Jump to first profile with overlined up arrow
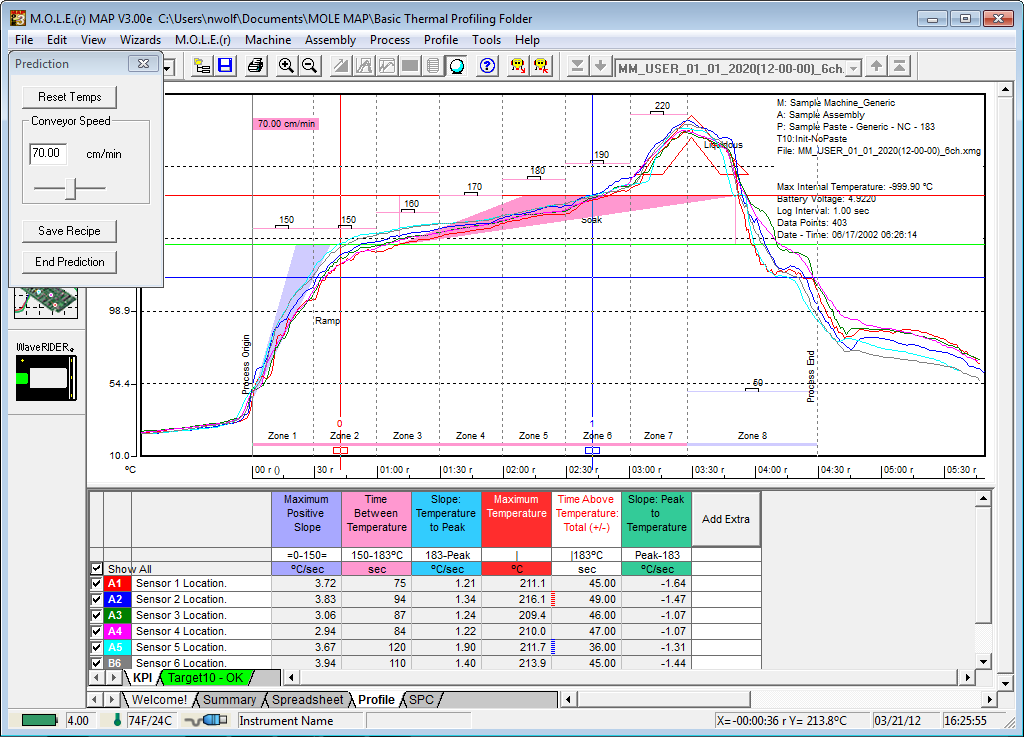 tap(899, 66)
